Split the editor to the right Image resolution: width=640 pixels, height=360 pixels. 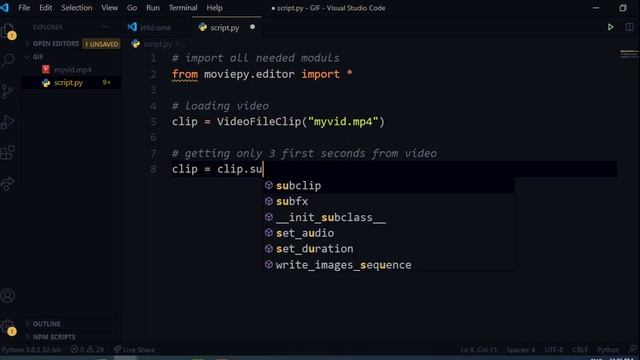pos(629,27)
